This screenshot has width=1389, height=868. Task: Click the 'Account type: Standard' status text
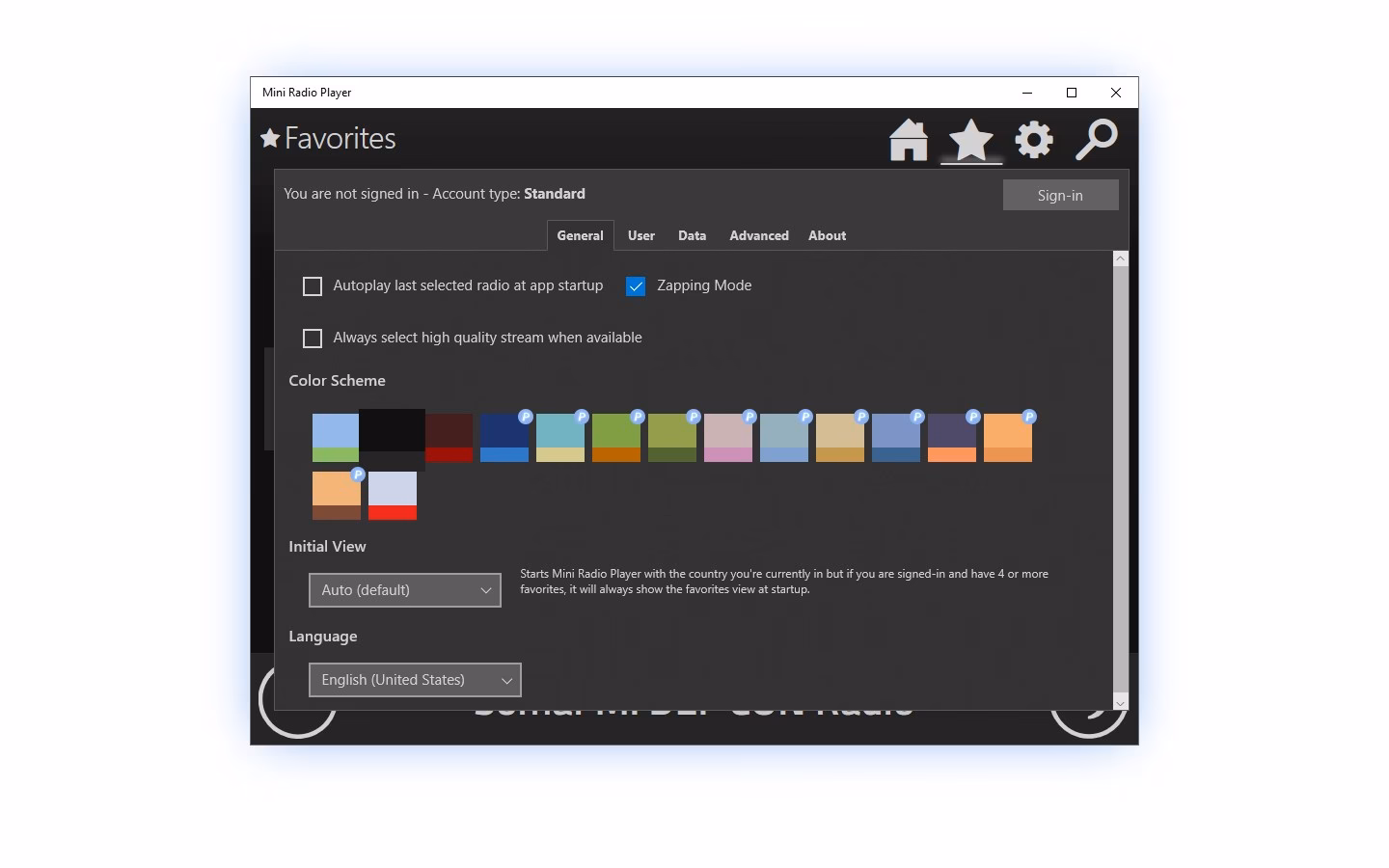point(508,194)
